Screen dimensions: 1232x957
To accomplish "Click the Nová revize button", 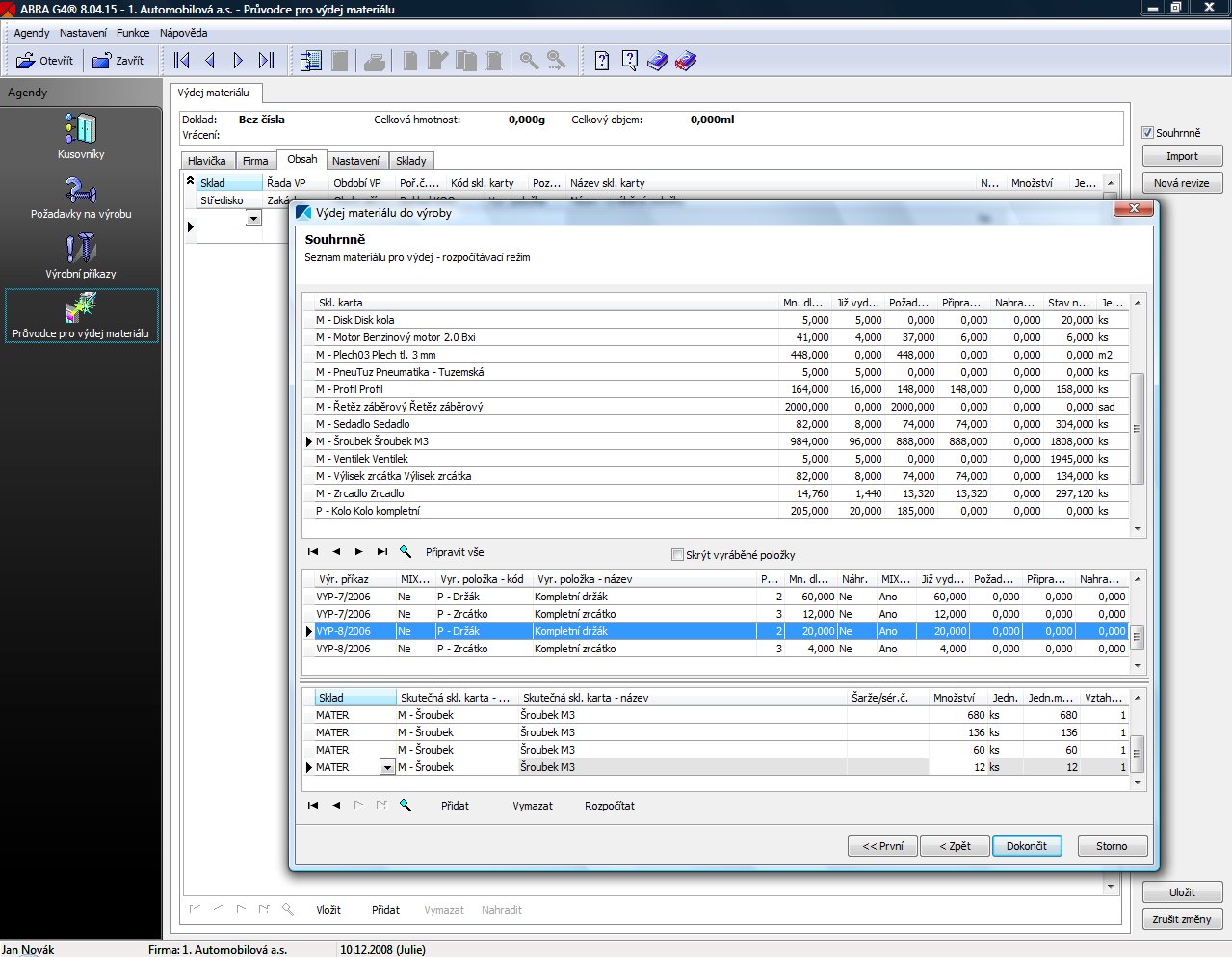I will click(1182, 183).
